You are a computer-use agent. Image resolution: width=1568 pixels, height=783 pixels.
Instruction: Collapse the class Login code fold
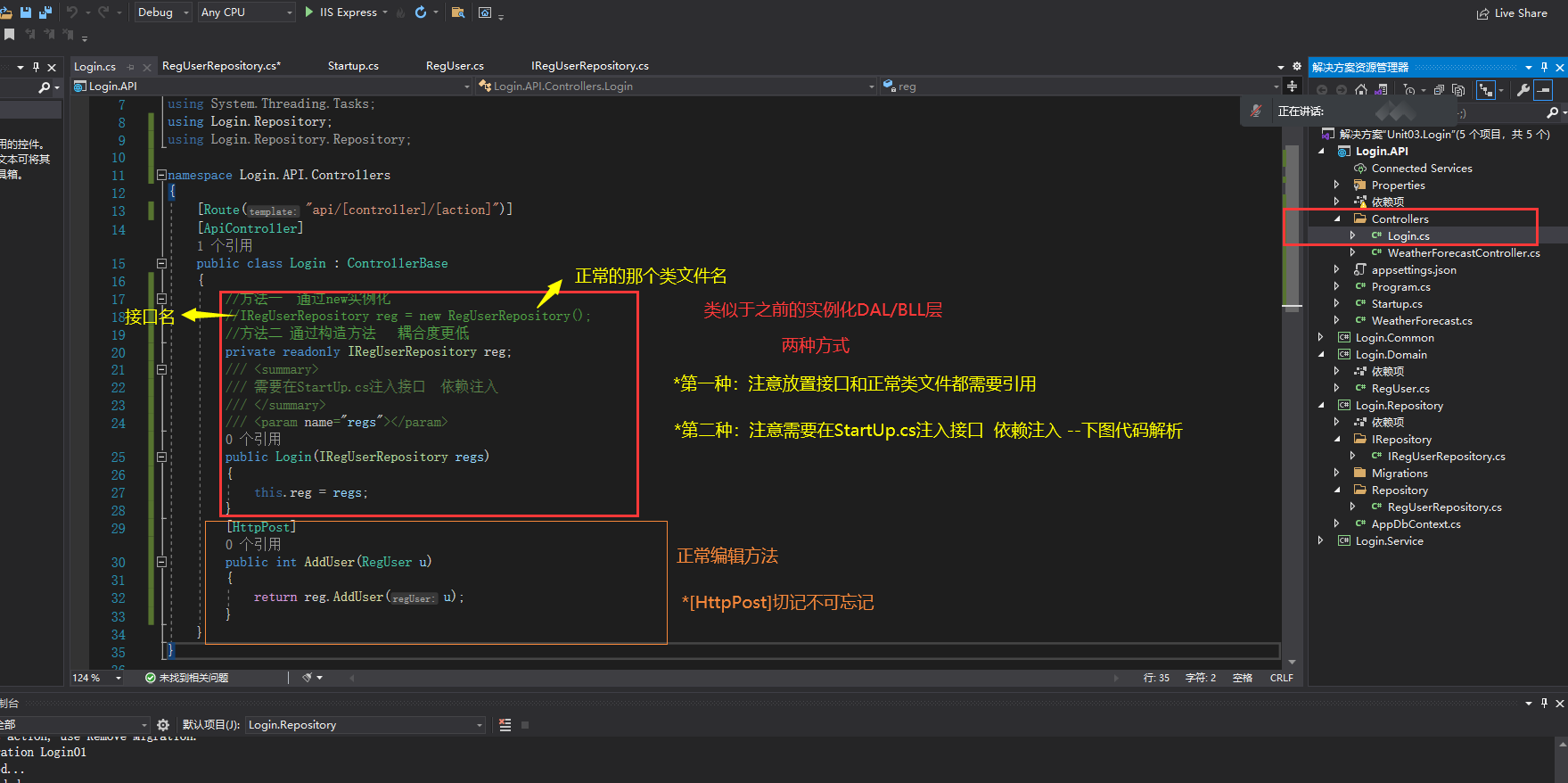pyautogui.click(x=161, y=263)
